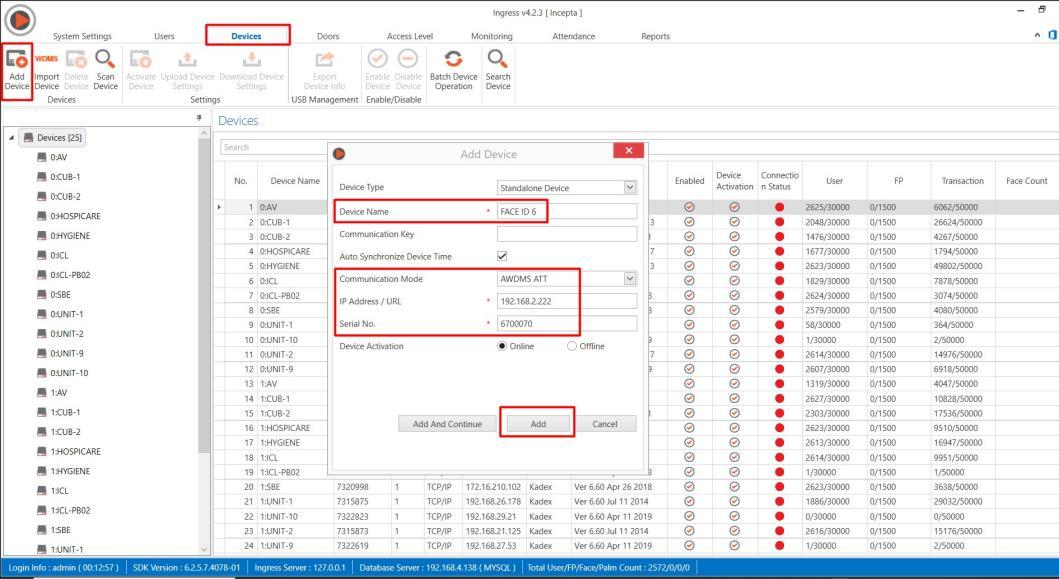The height and width of the screenshot is (579, 1059).
Task: Click the row indicator arrow for row 1
Action: (x=219, y=207)
